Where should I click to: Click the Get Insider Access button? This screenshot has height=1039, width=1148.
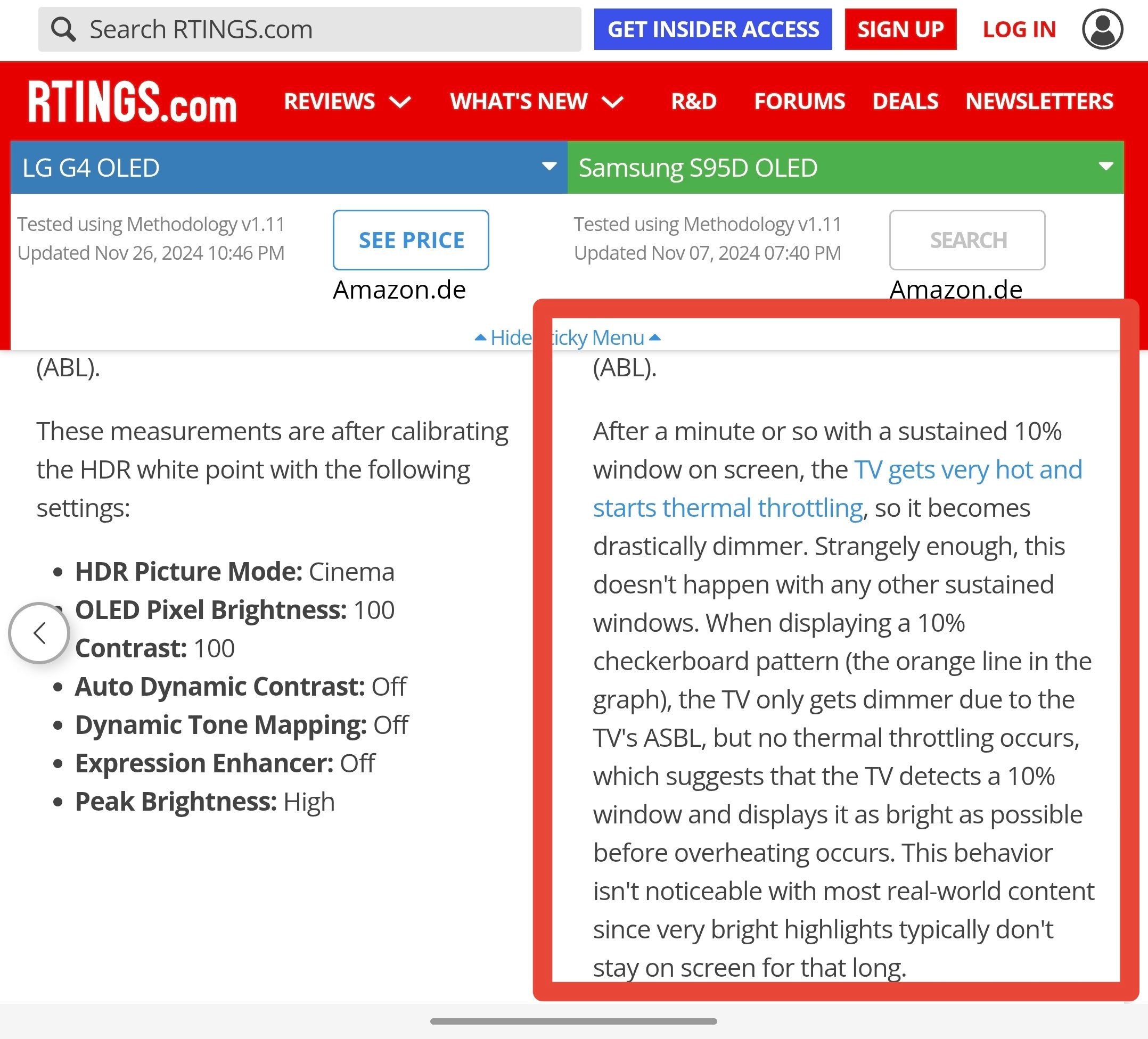point(712,29)
